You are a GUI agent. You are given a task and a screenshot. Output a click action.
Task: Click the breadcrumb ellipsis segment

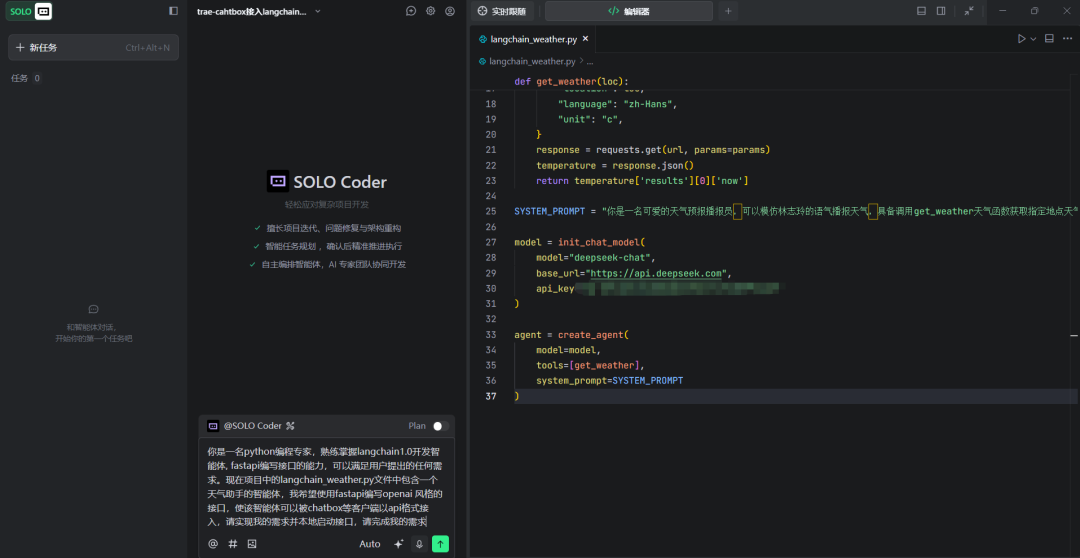(x=590, y=61)
